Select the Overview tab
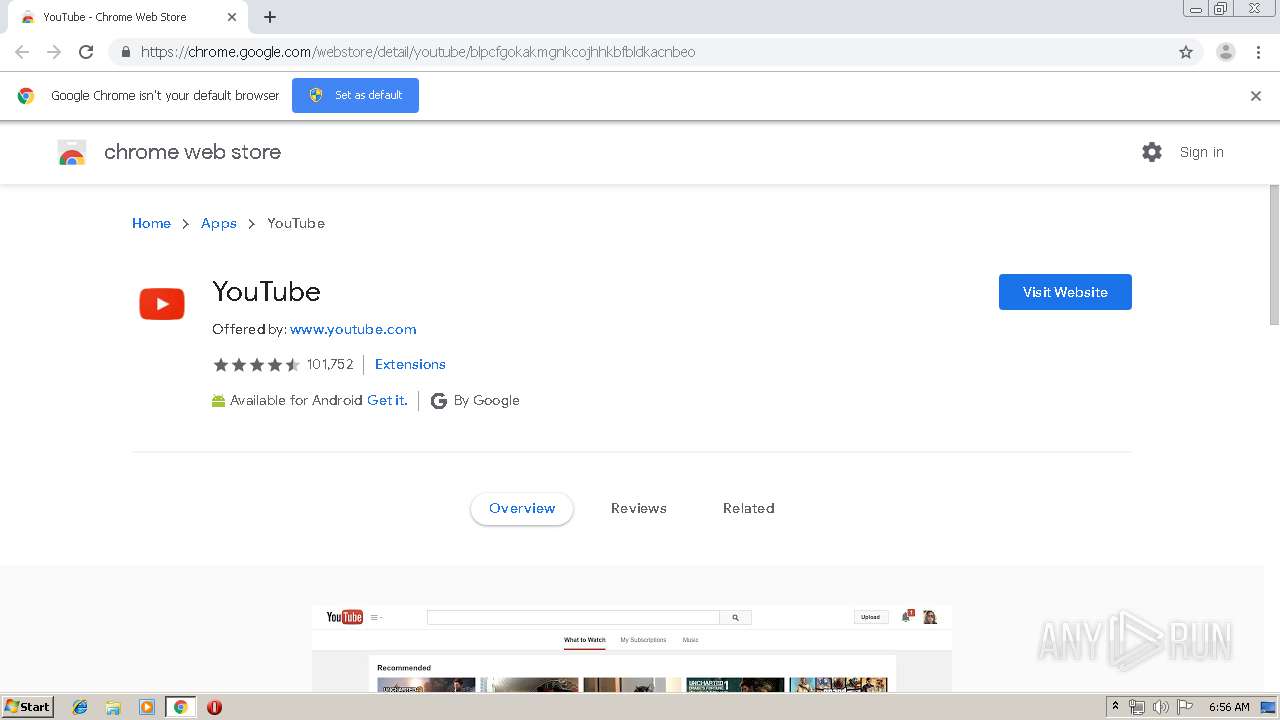The width and height of the screenshot is (1280, 720). pos(522,509)
